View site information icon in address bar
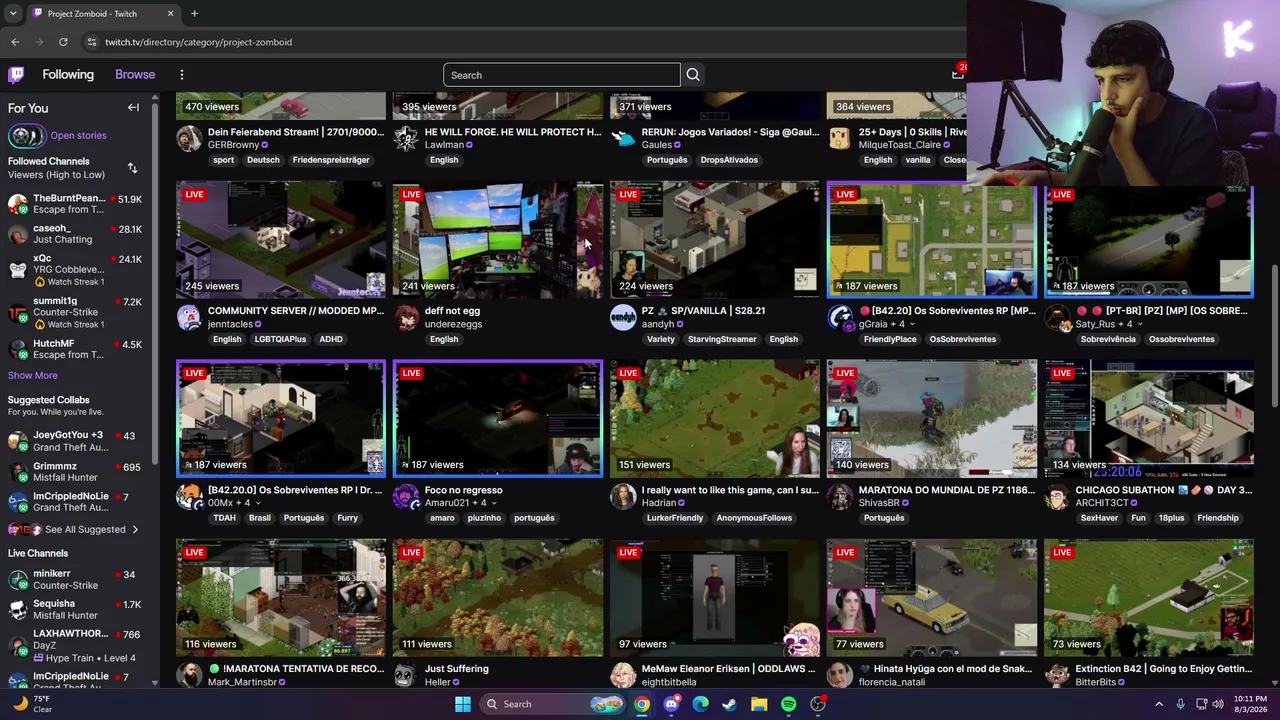This screenshot has height=720, width=1280. (x=91, y=42)
